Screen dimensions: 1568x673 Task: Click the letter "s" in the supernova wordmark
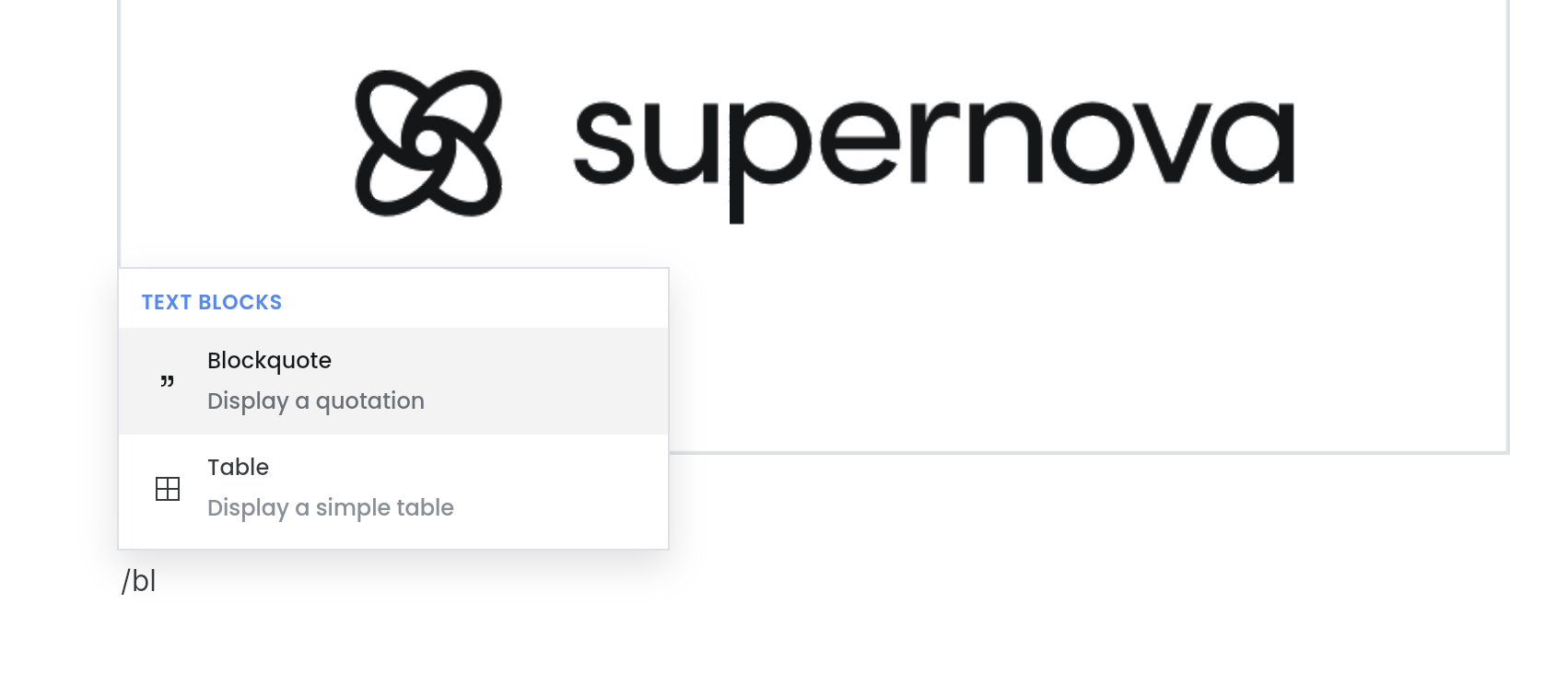(x=604, y=143)
